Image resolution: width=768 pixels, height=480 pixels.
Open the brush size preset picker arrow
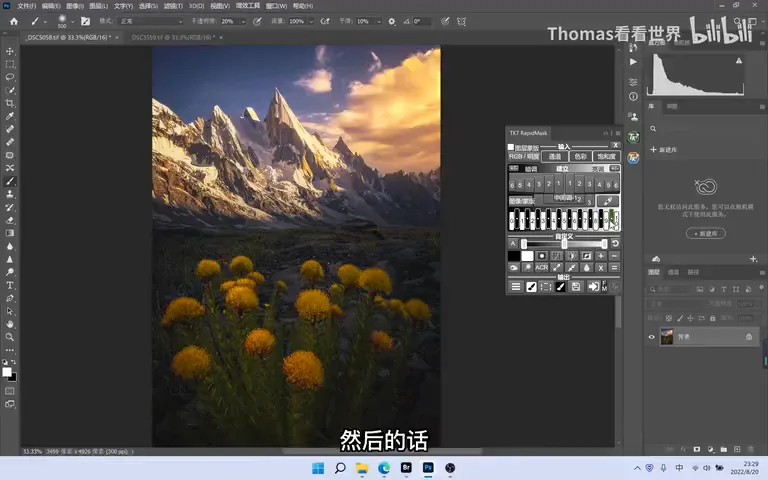(x=72, y=22)
